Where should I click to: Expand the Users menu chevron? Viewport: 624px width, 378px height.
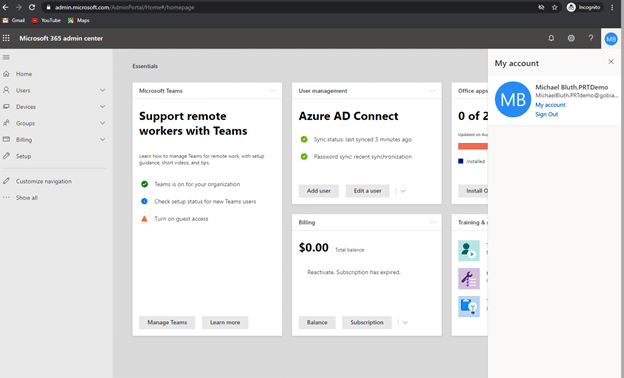tap(102, 90)
